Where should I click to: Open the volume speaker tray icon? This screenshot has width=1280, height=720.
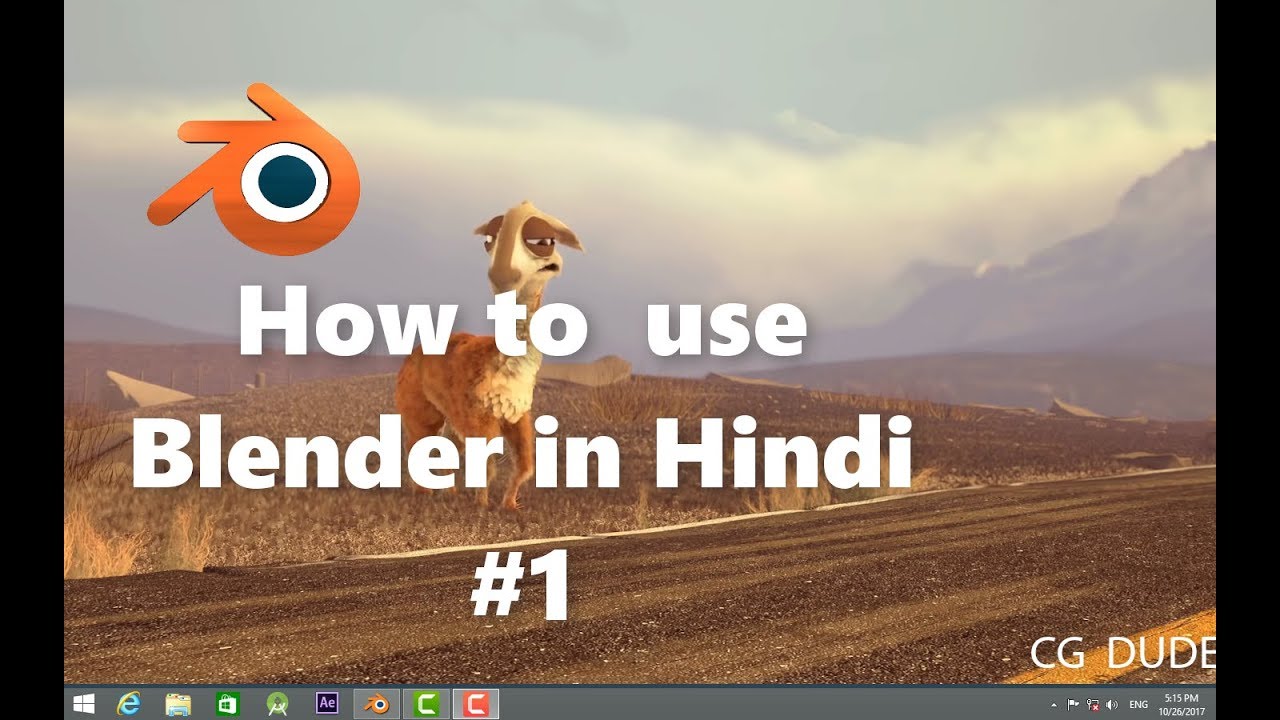coord(1111,705)
